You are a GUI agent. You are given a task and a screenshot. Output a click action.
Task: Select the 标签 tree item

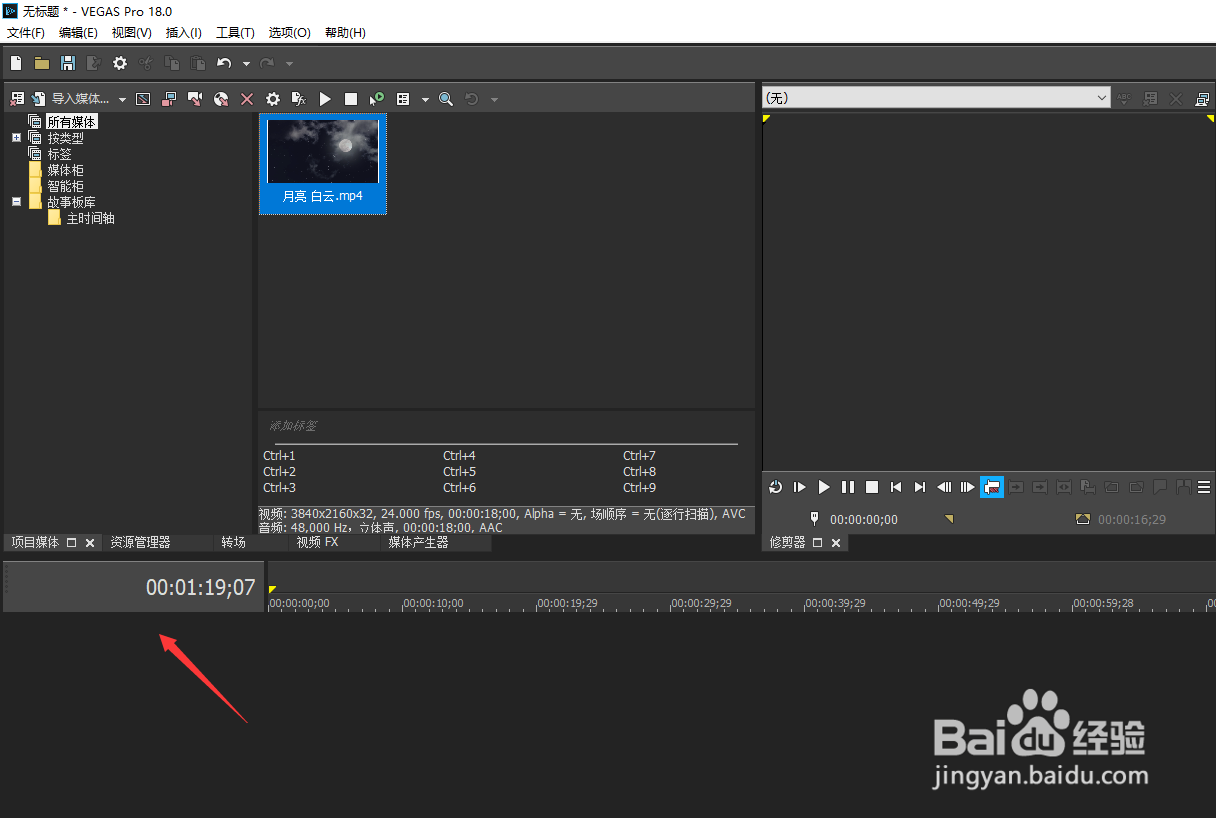coord(60,154)
